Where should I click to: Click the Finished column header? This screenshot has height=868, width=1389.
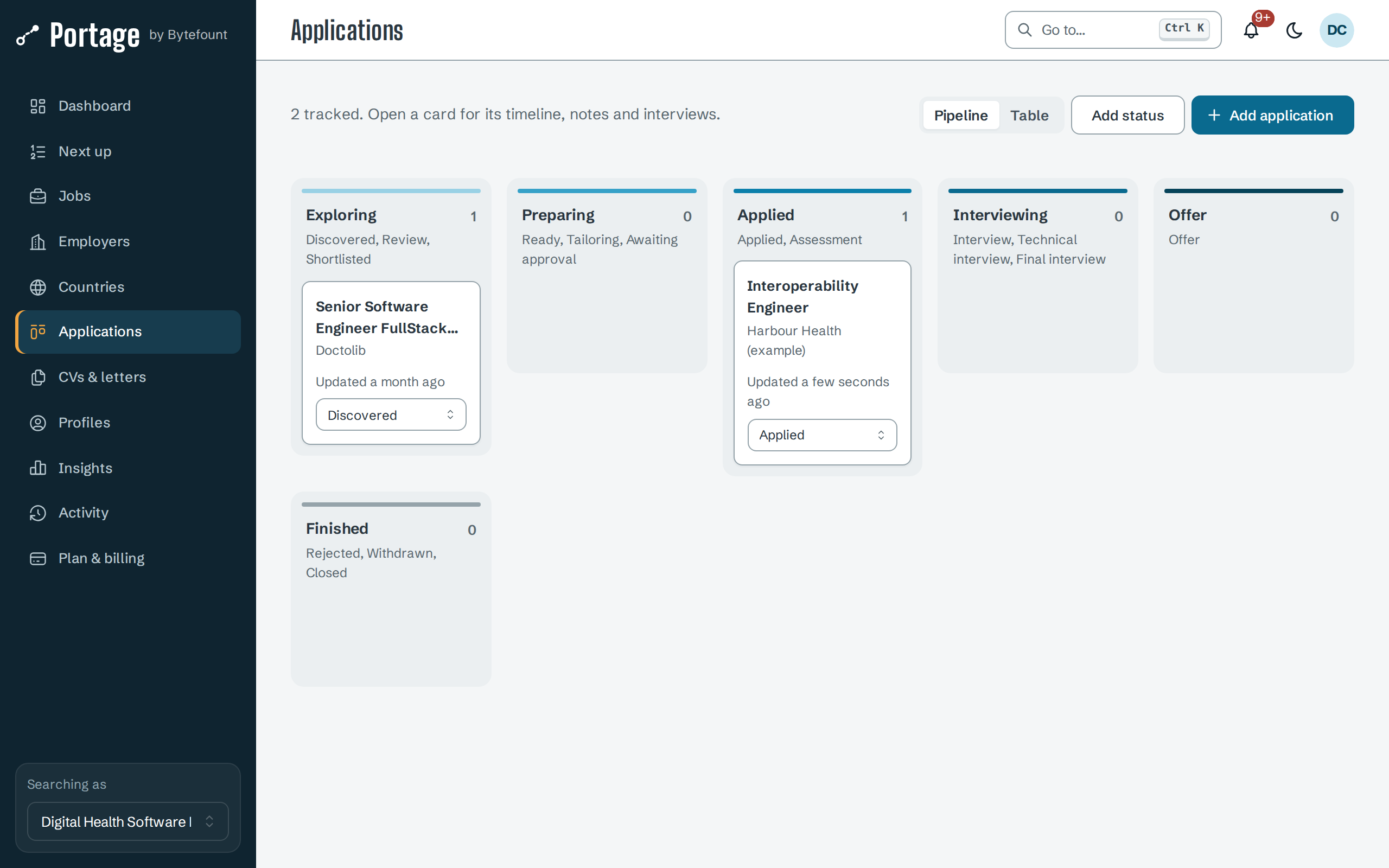[x=337, y=529]
